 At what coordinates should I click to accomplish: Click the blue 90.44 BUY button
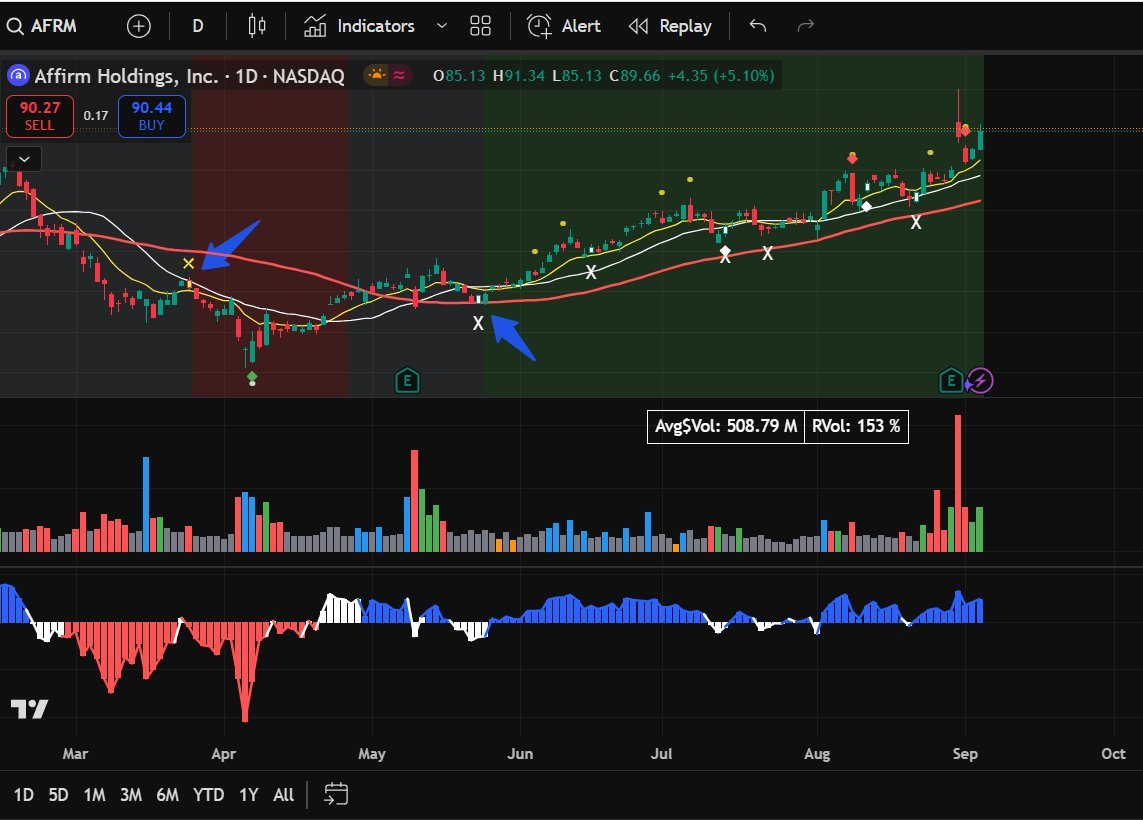[151, 115]
